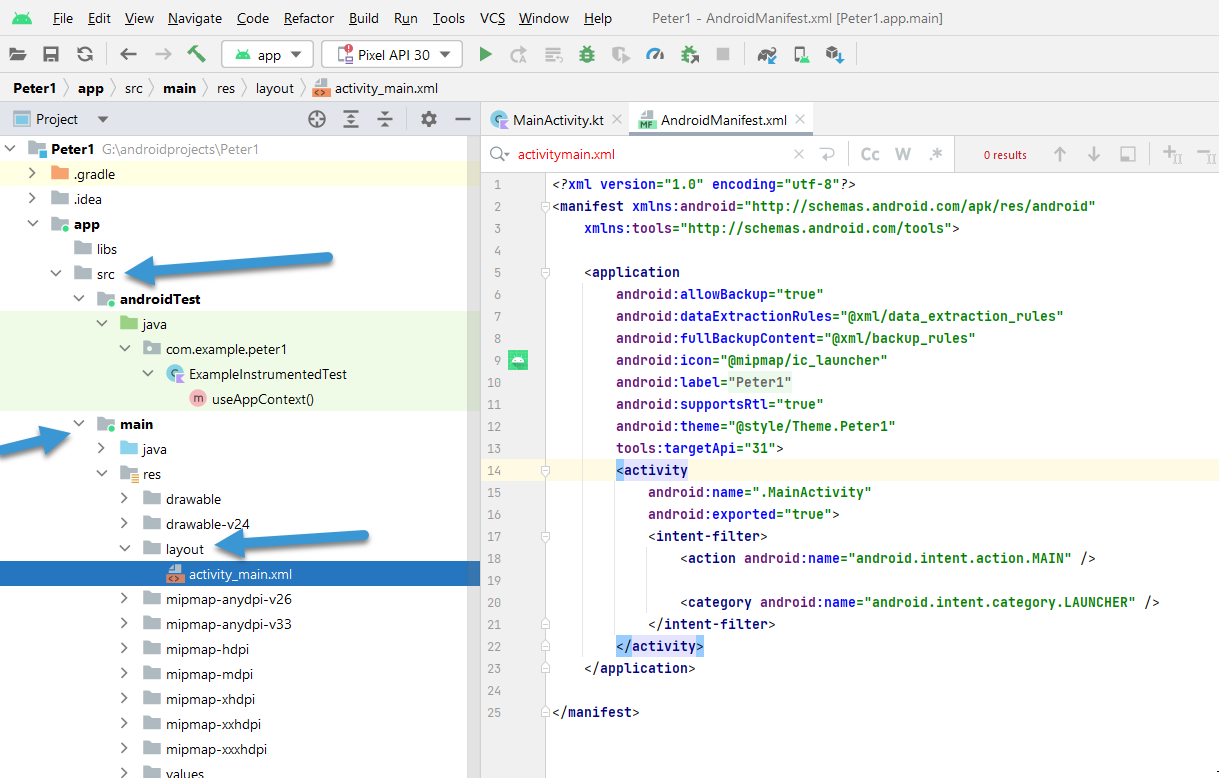
Task: Open the Tools menu
Action: [x=449, y=18]
